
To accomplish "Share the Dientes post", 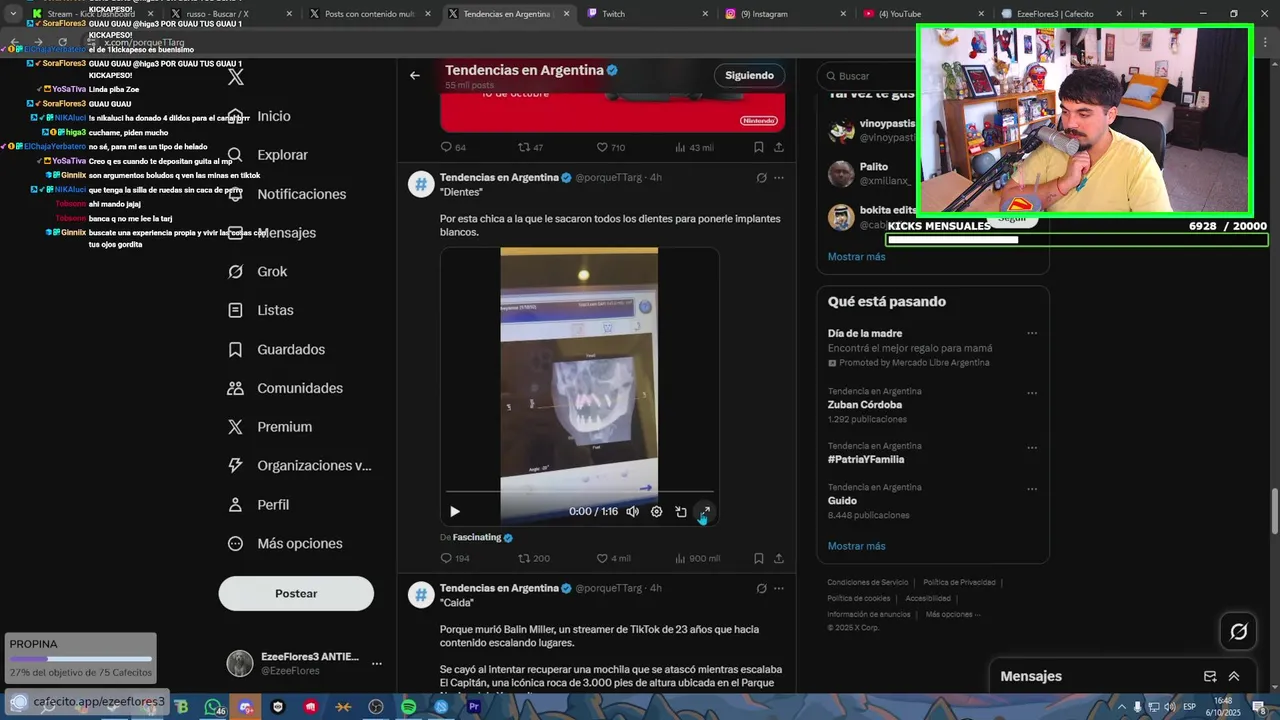I will [779, 558].
